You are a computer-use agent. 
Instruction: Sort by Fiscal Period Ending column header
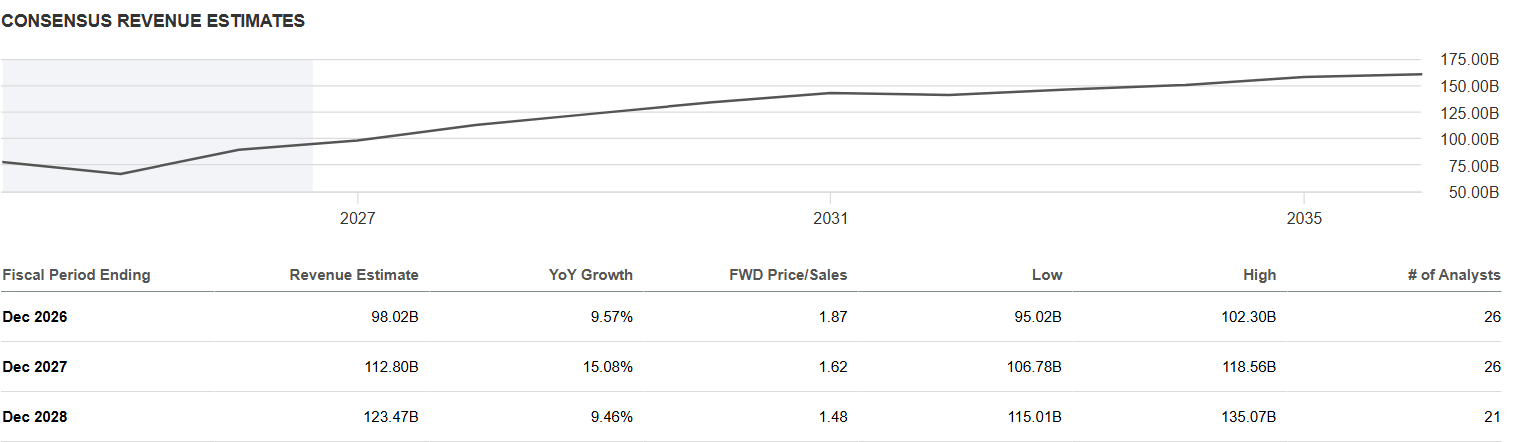(x=76, y=275)
